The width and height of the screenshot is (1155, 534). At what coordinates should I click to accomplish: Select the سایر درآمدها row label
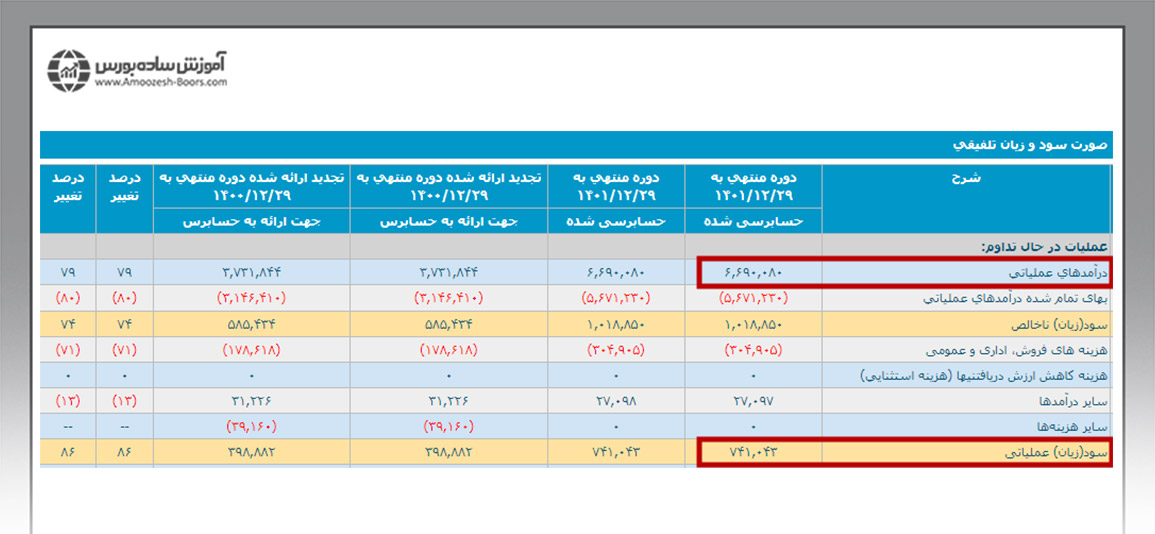1072,401
